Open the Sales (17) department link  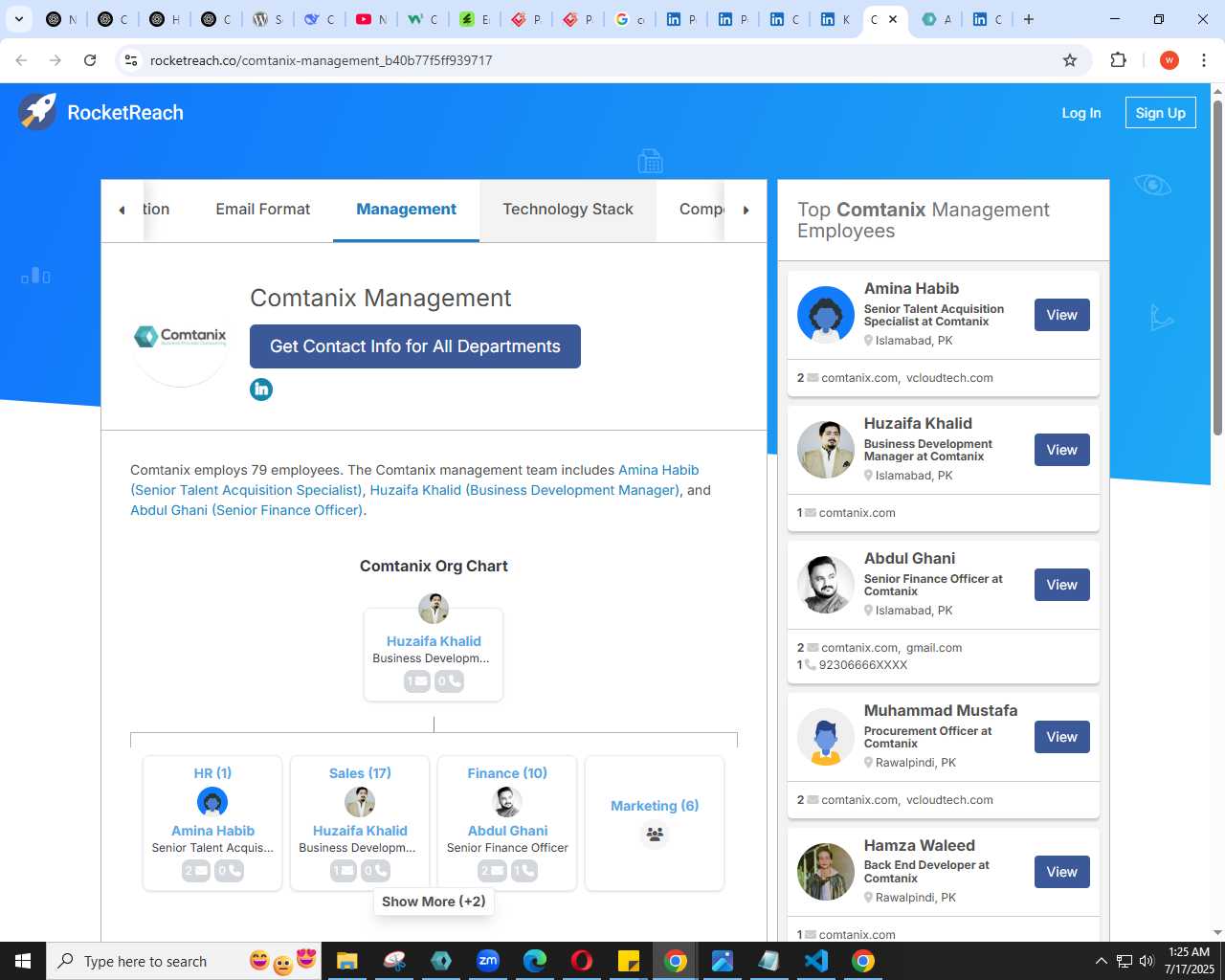(360, 773)
